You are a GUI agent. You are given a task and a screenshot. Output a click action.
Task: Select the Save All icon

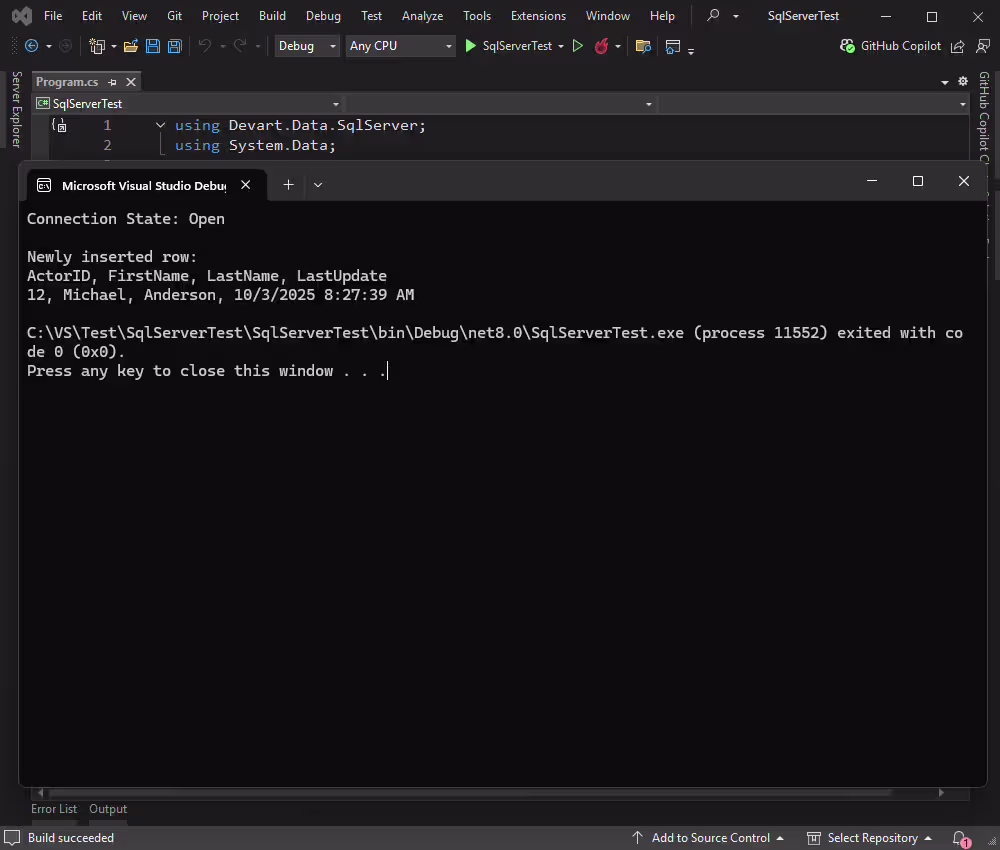[174, 46]
